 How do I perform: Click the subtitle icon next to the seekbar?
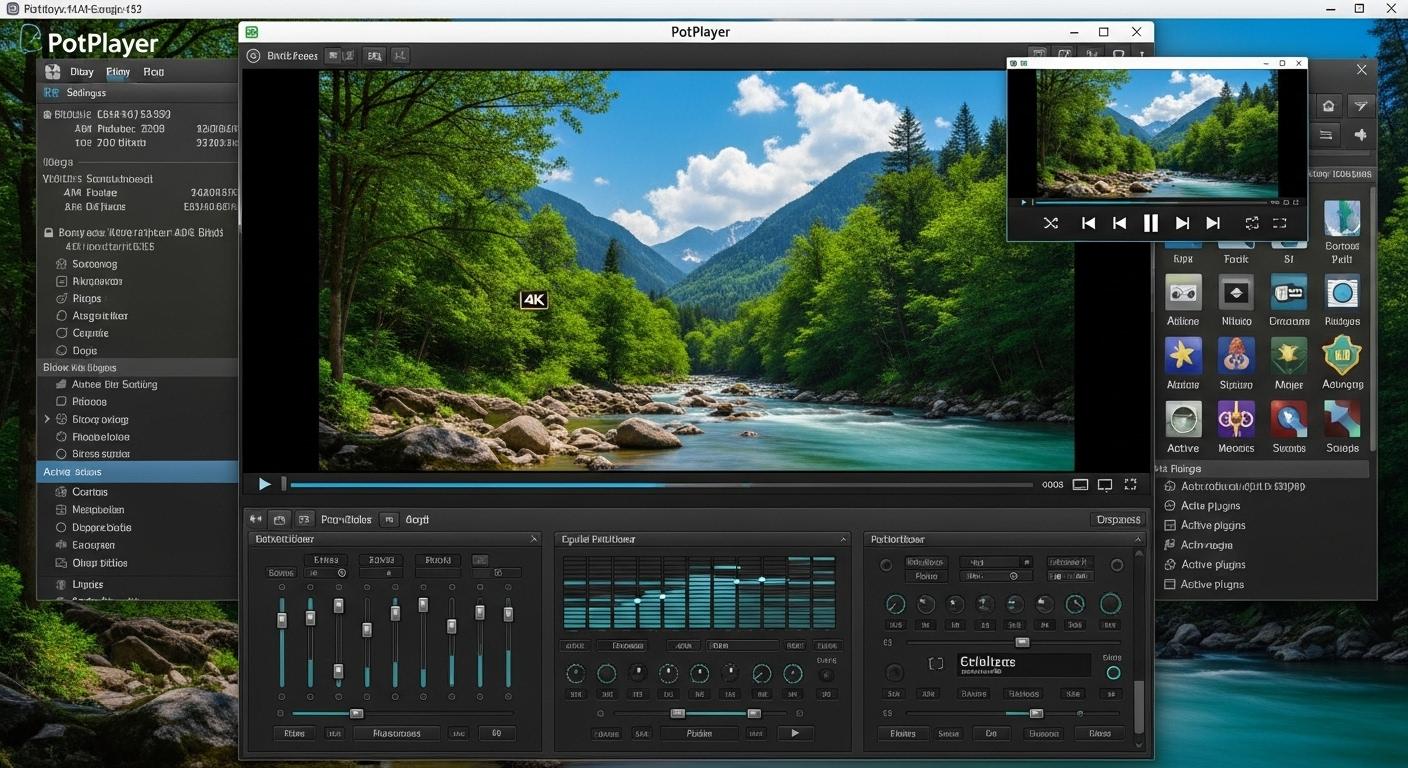(x=1080, y=484)
